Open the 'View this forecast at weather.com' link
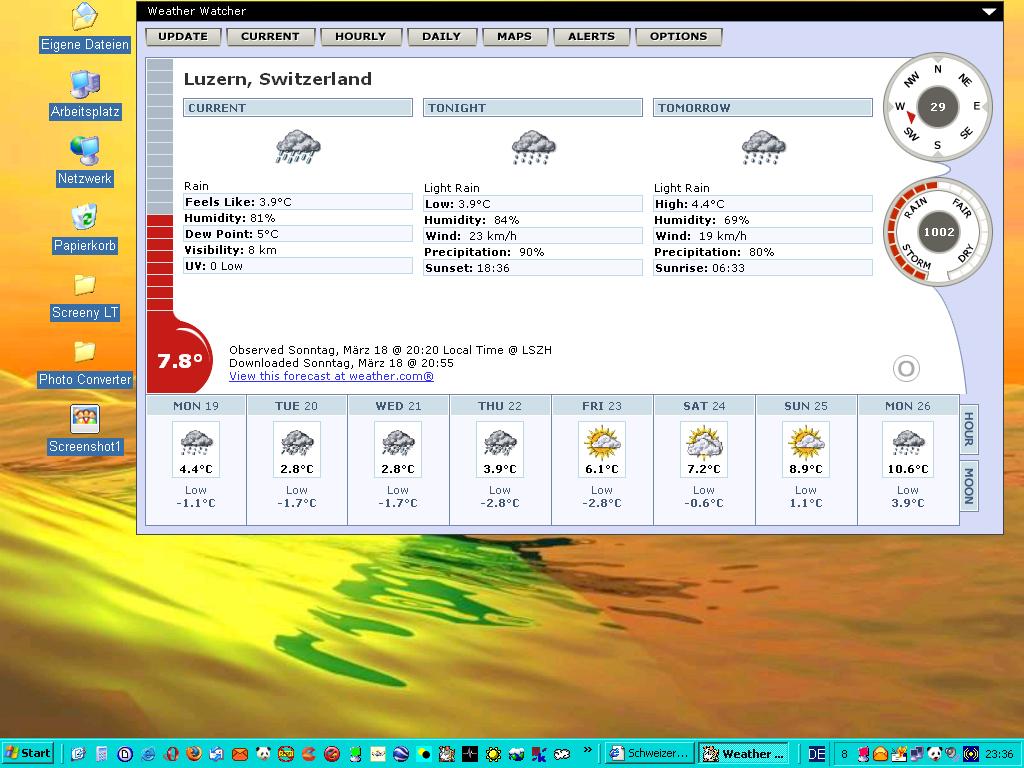Image resolution: width=1024 pixels, height=768 pixels. pyautogui.click(x=331, y=377)
